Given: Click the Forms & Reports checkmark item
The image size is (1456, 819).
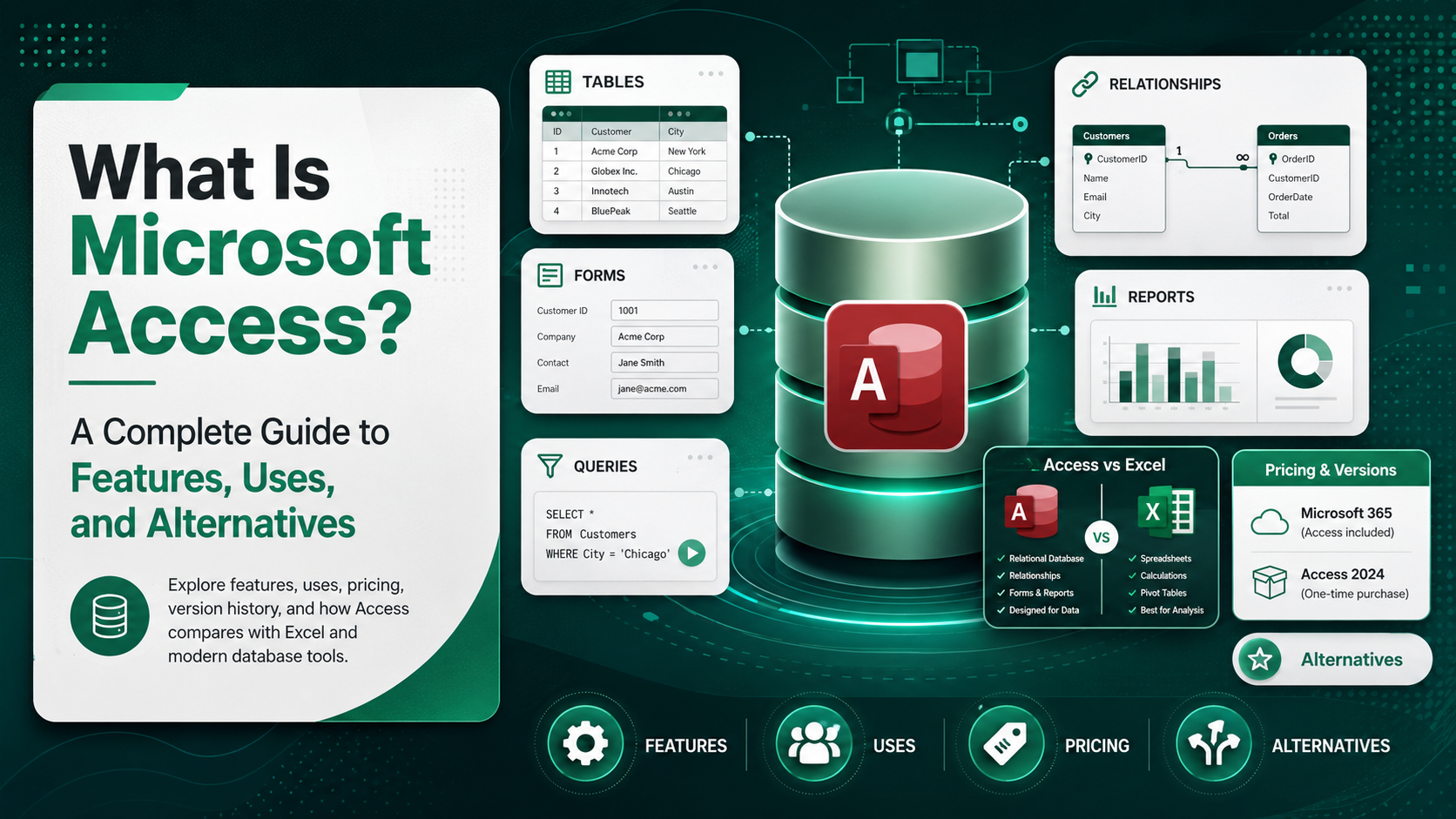Looking at the screenshot, I should click(x=1035, y=594).
